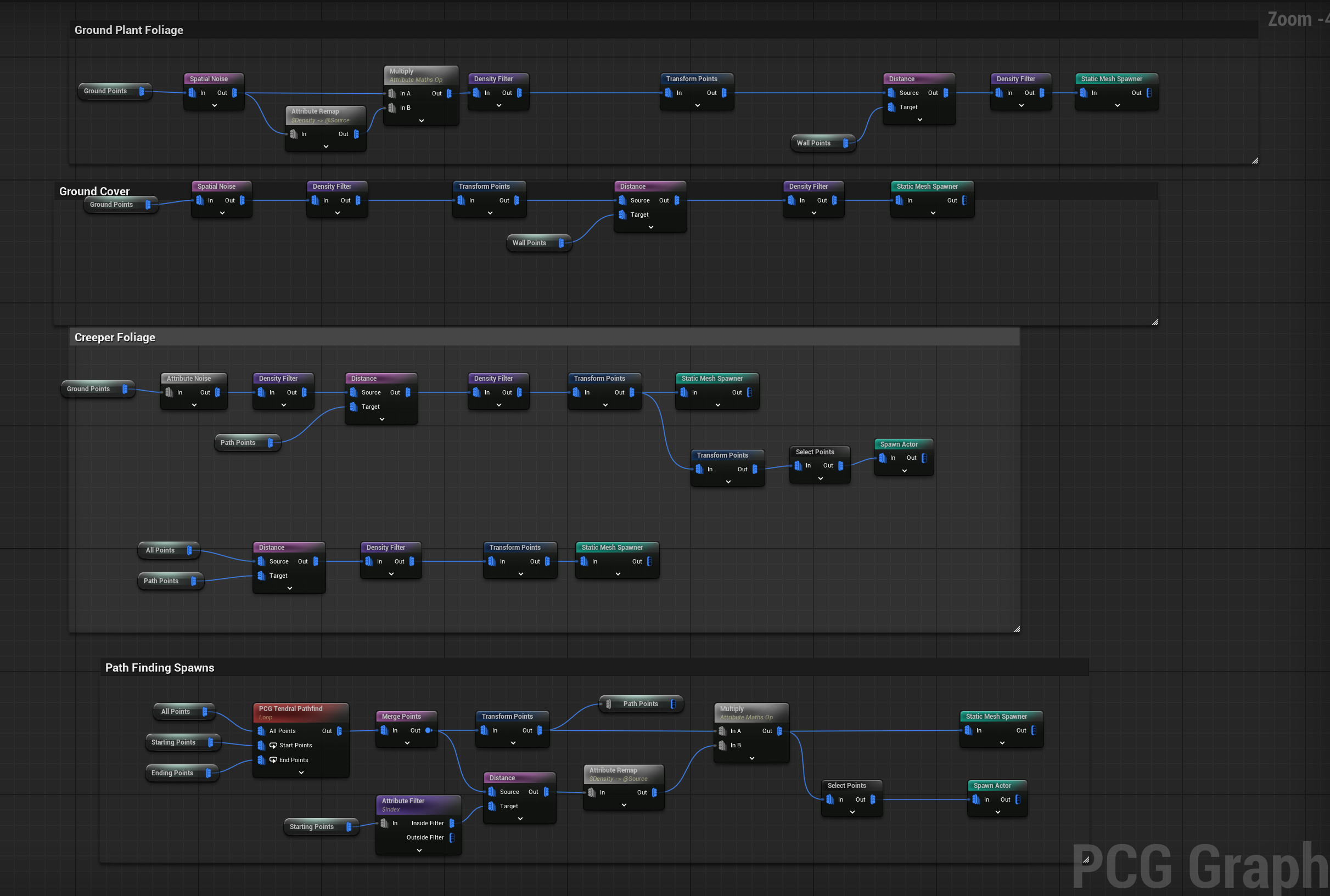This screenshot has width=1330, height=896.
Task: Expand the PCG Tendral Pathfind node chevron
Action: (301, 773)
